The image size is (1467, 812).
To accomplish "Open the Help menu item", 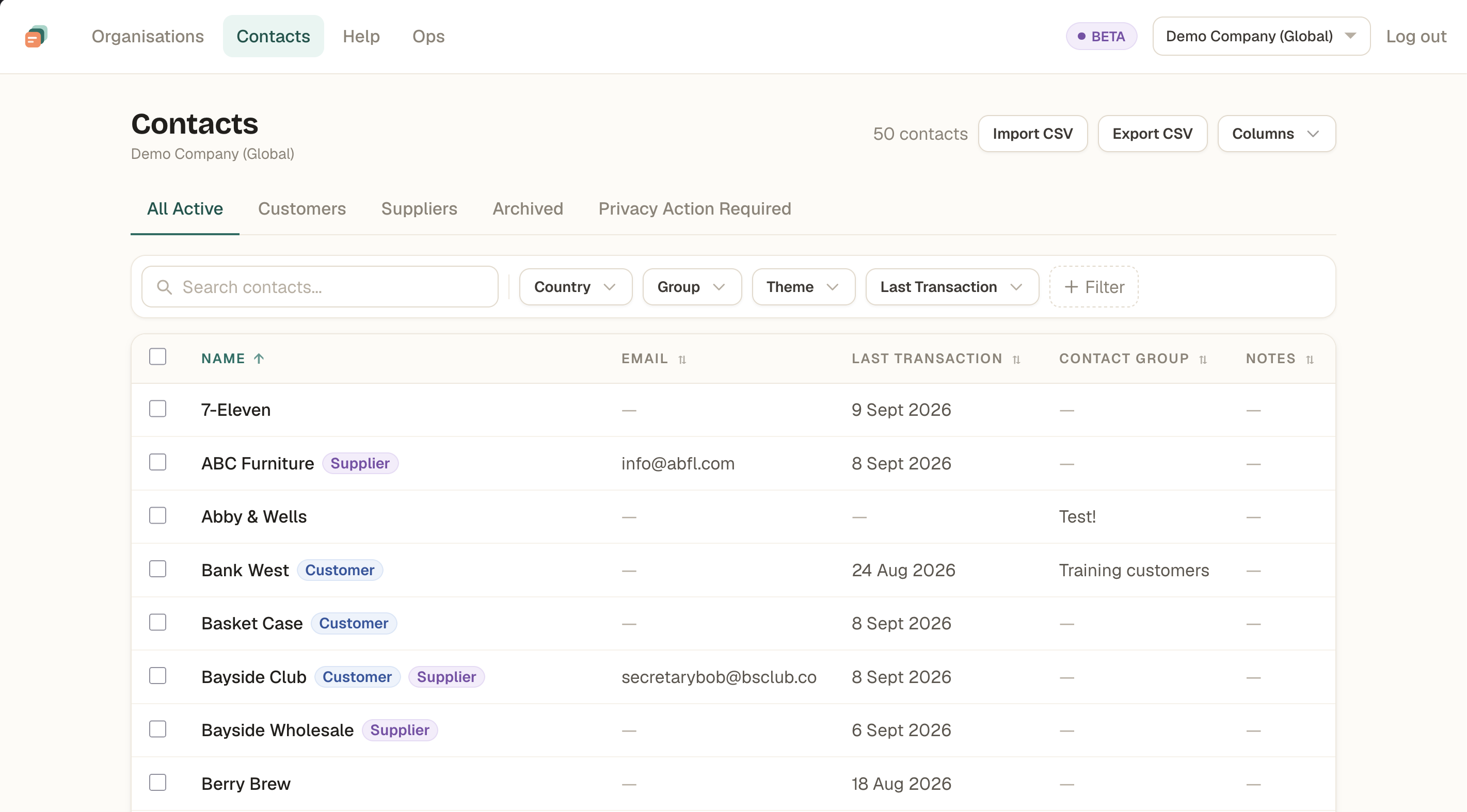I will (x=361, y=37).
